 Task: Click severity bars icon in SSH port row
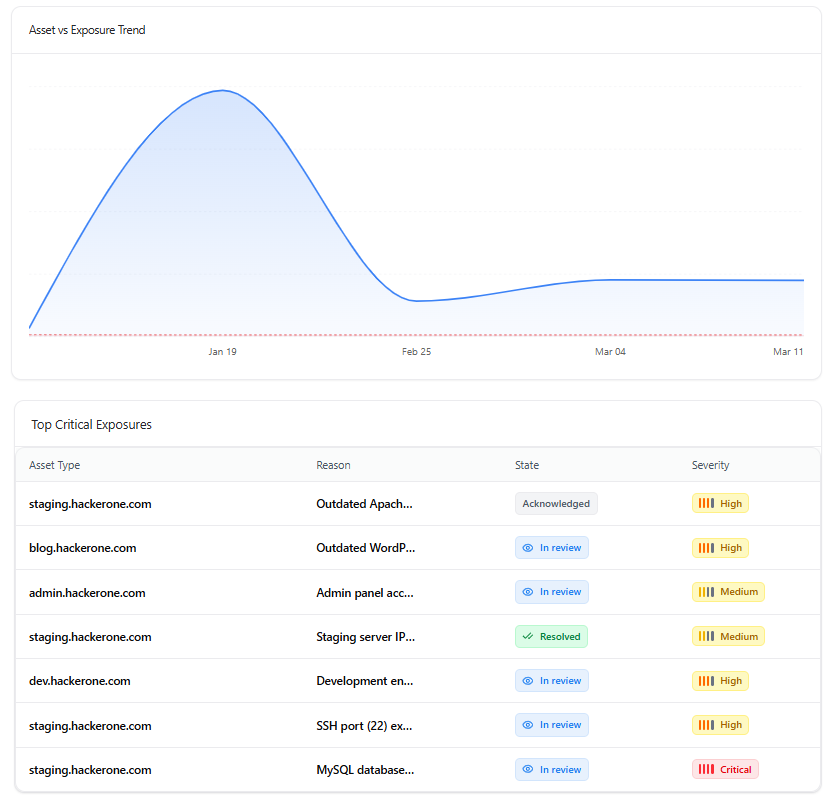coord(706,724)
